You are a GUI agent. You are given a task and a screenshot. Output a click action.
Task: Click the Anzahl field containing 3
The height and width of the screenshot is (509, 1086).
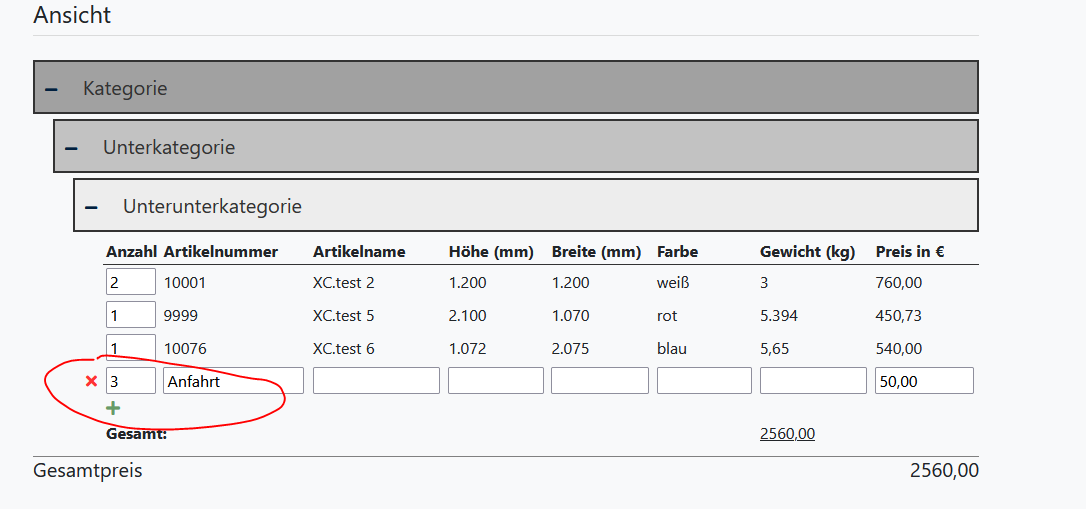(x=131, y=381)
